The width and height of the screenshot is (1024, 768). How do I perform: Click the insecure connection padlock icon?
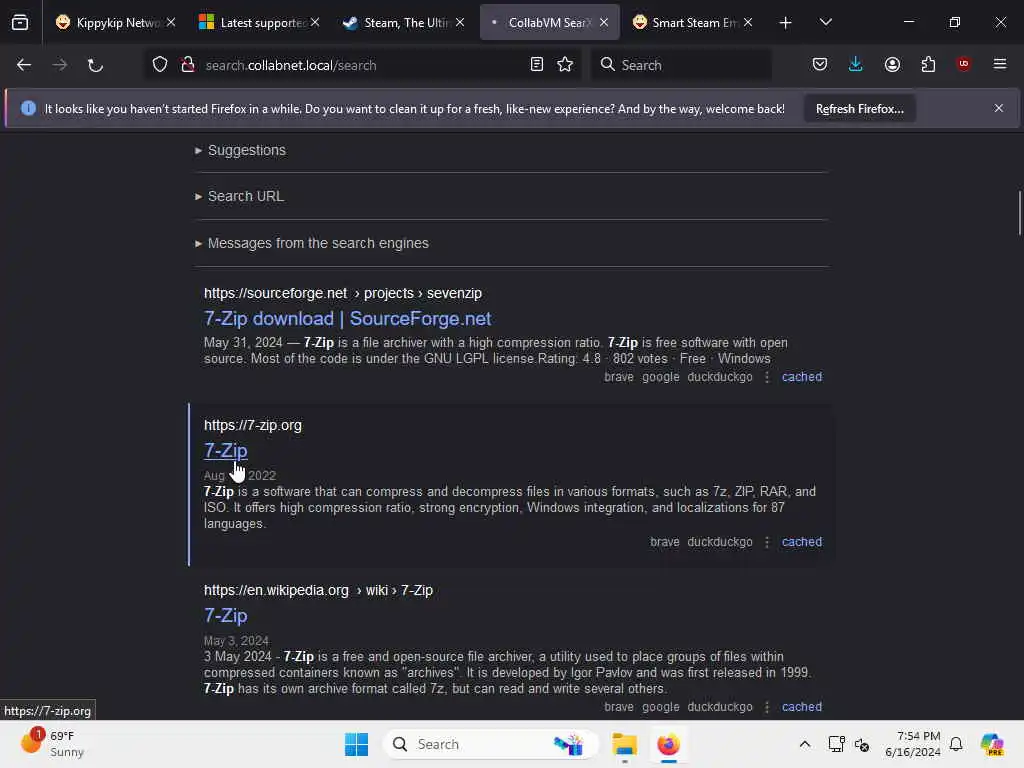[188, 65]
